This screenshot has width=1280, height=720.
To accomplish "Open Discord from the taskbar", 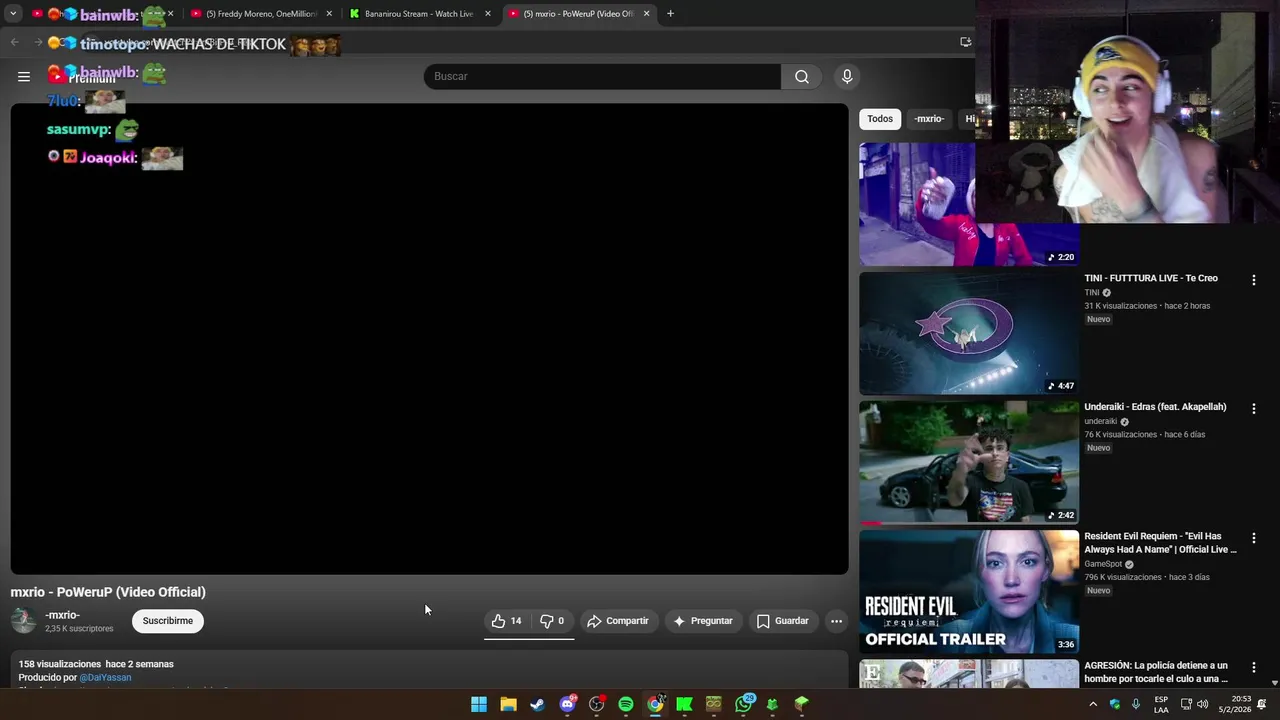I will (567, 704).
